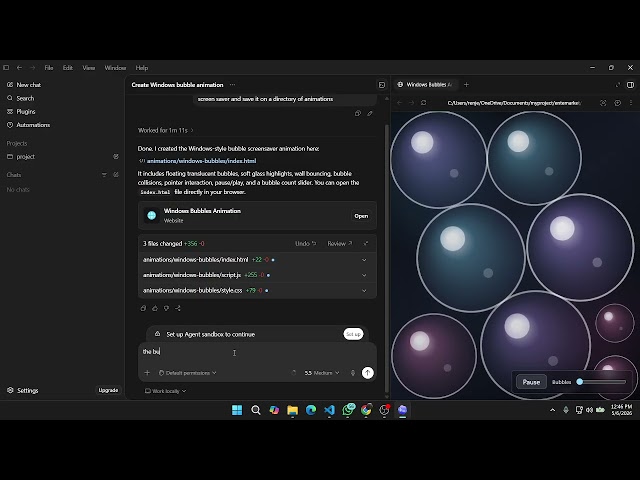Open the Default permissions dropdown
The height and width of the screenshot is (480, 640).
tap(187, 373)
